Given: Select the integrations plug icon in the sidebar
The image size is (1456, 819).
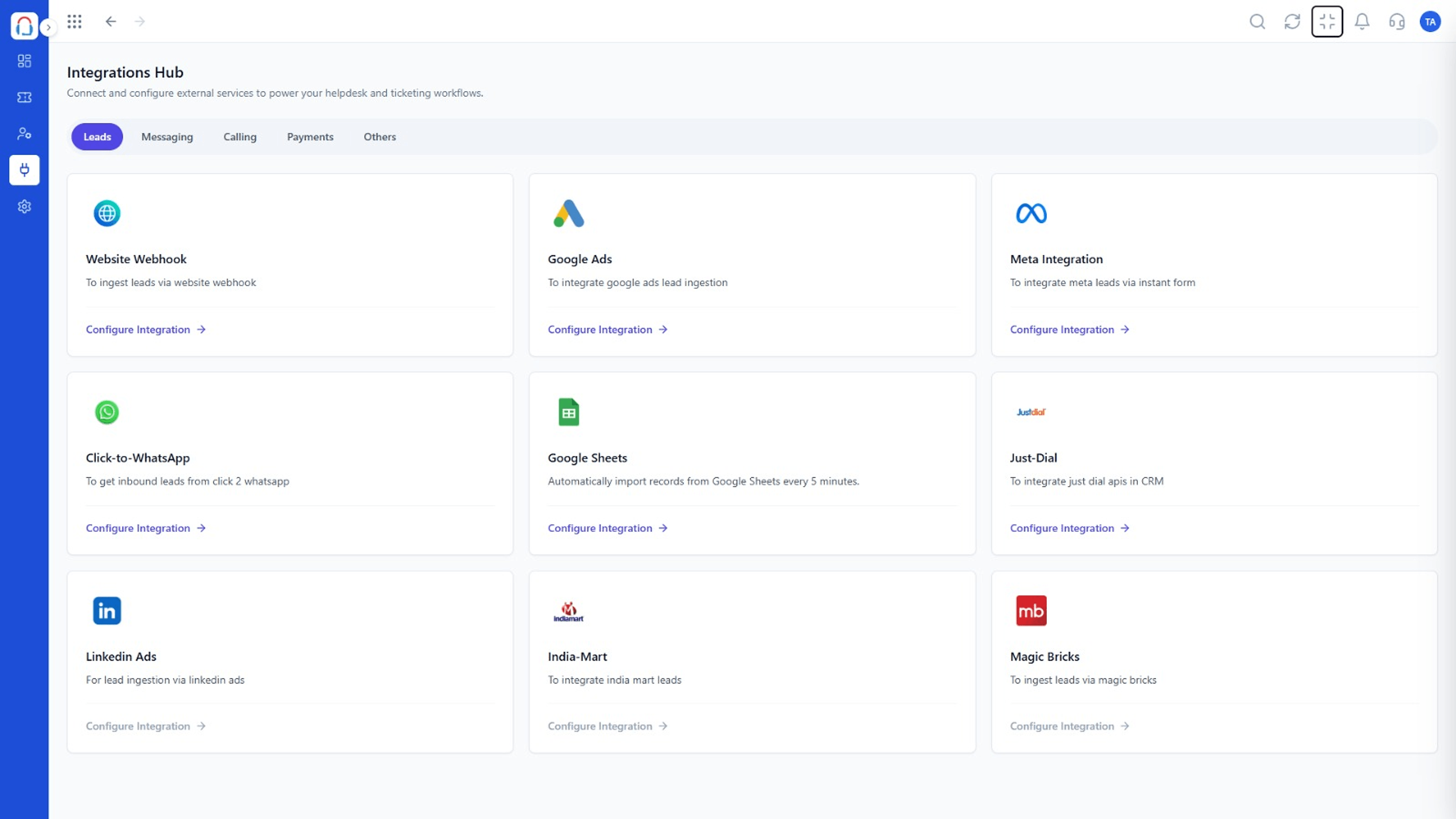Looking at the screenshot, I should [x=24, y=170].
